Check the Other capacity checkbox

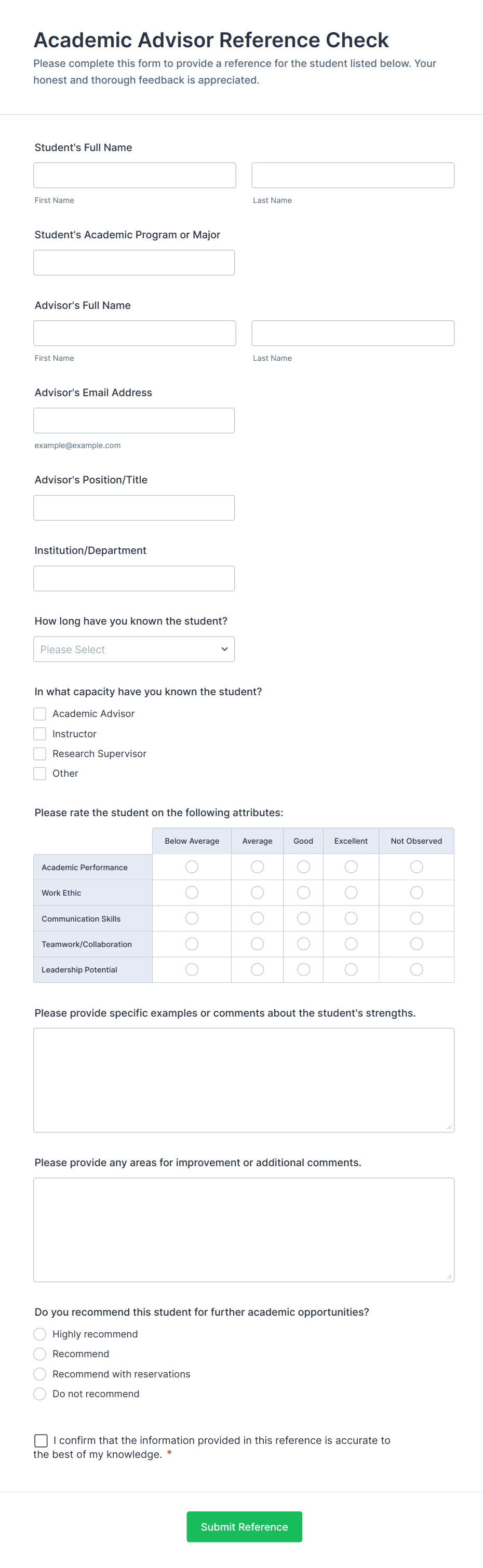pyautogui.click(x=39, y=773)
